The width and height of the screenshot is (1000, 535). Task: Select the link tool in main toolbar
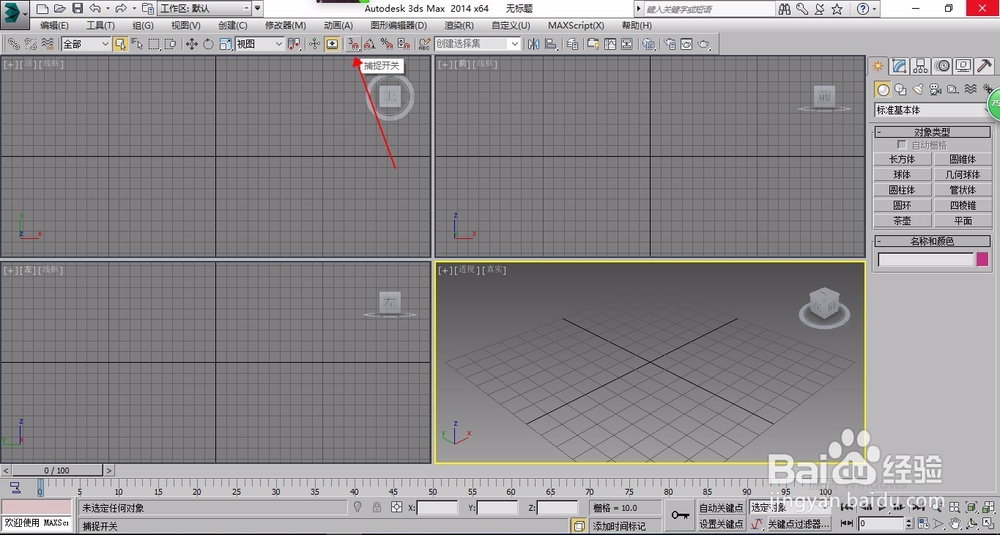(13, 43)
